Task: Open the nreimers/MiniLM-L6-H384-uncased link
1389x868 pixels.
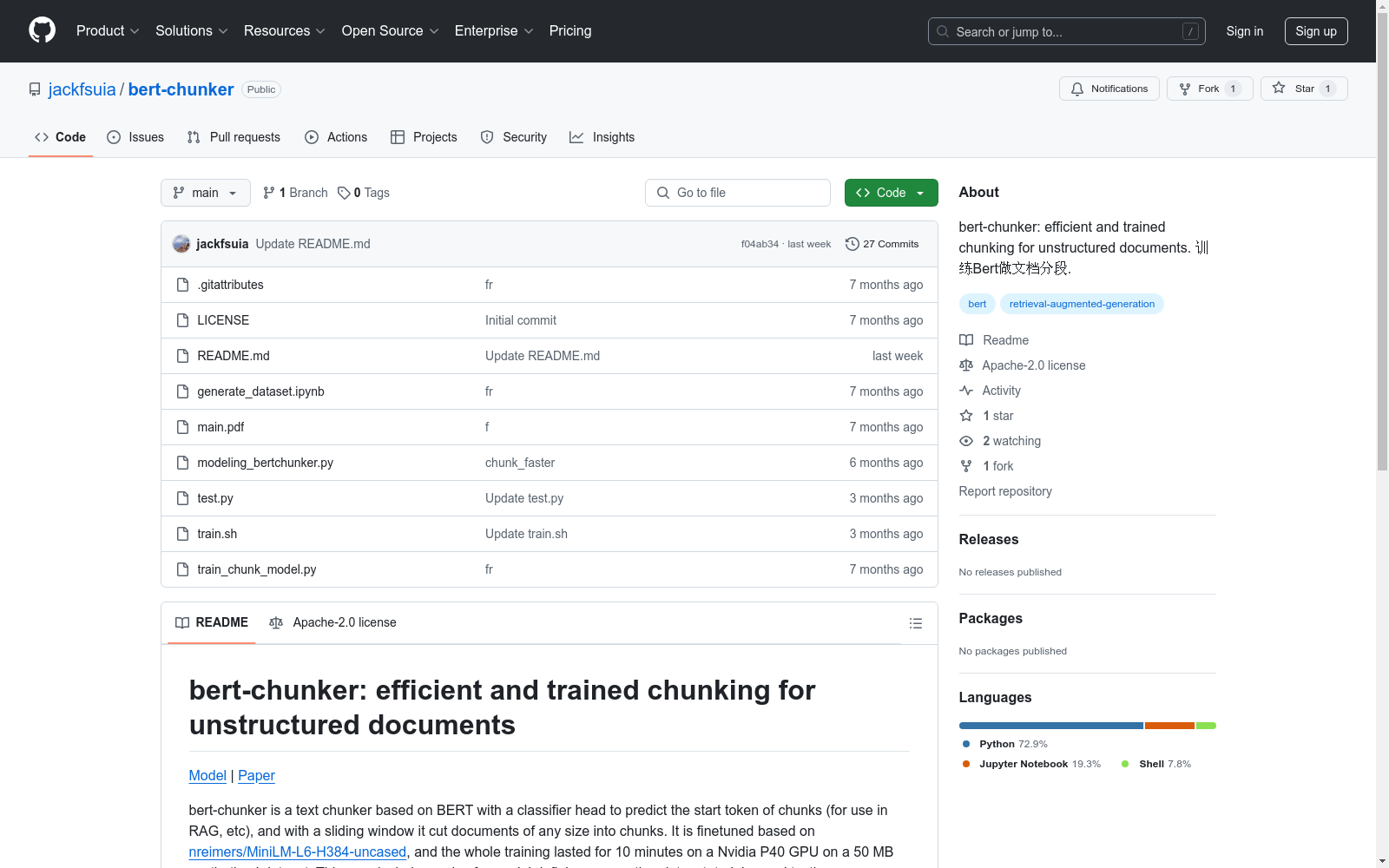Action: (298, 852)
